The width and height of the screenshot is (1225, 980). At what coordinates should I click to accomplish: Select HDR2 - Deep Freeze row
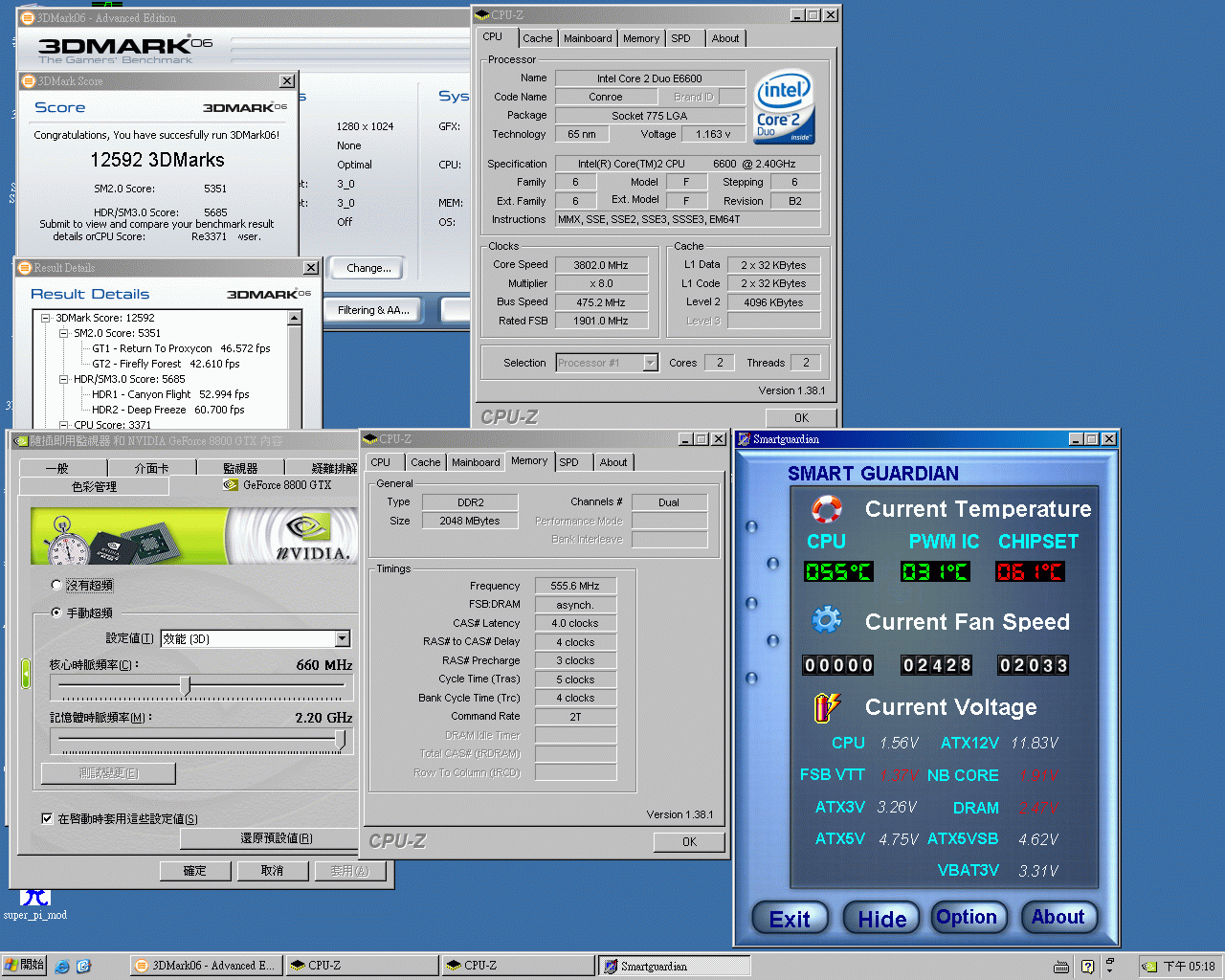click(x=168, y=410)
